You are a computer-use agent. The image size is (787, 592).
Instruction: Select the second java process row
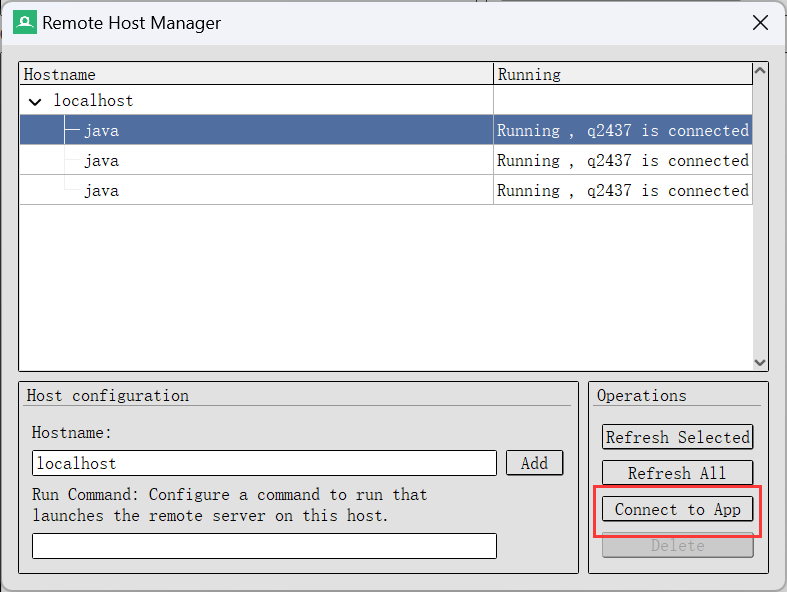101,161
